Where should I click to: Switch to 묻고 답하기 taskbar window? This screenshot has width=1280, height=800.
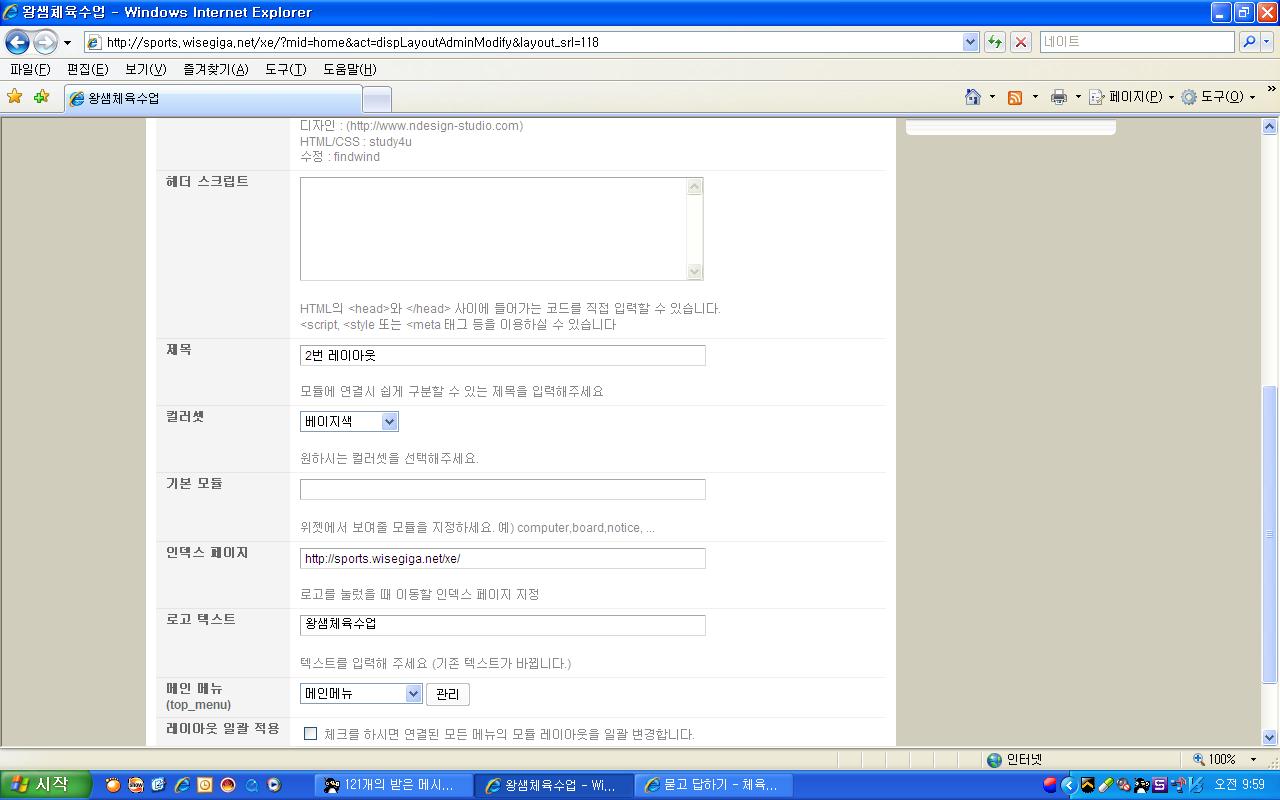pos(714,785)
